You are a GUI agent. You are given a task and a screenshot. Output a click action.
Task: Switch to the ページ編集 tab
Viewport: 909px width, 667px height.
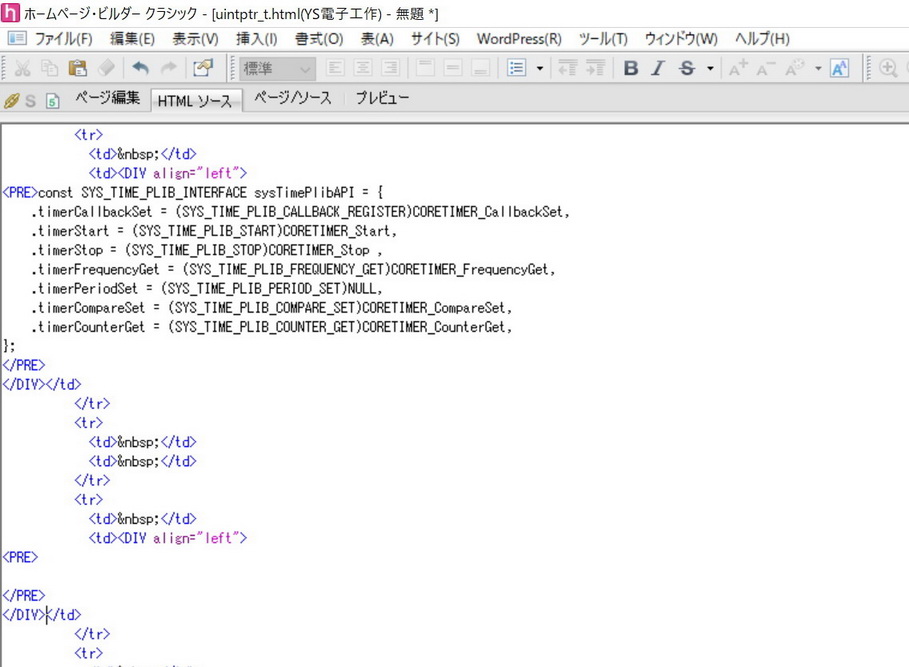pos(107,98)
